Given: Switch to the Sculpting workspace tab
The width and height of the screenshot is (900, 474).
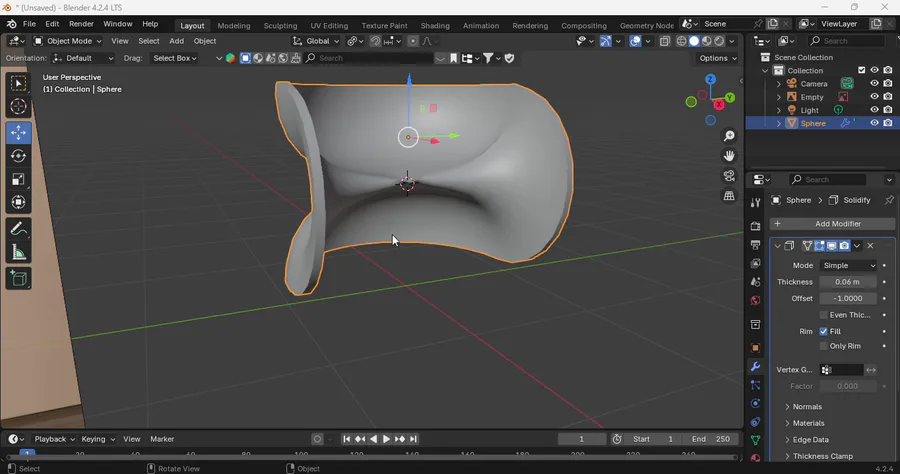Looking at the screenshot, I should (280, 25).
